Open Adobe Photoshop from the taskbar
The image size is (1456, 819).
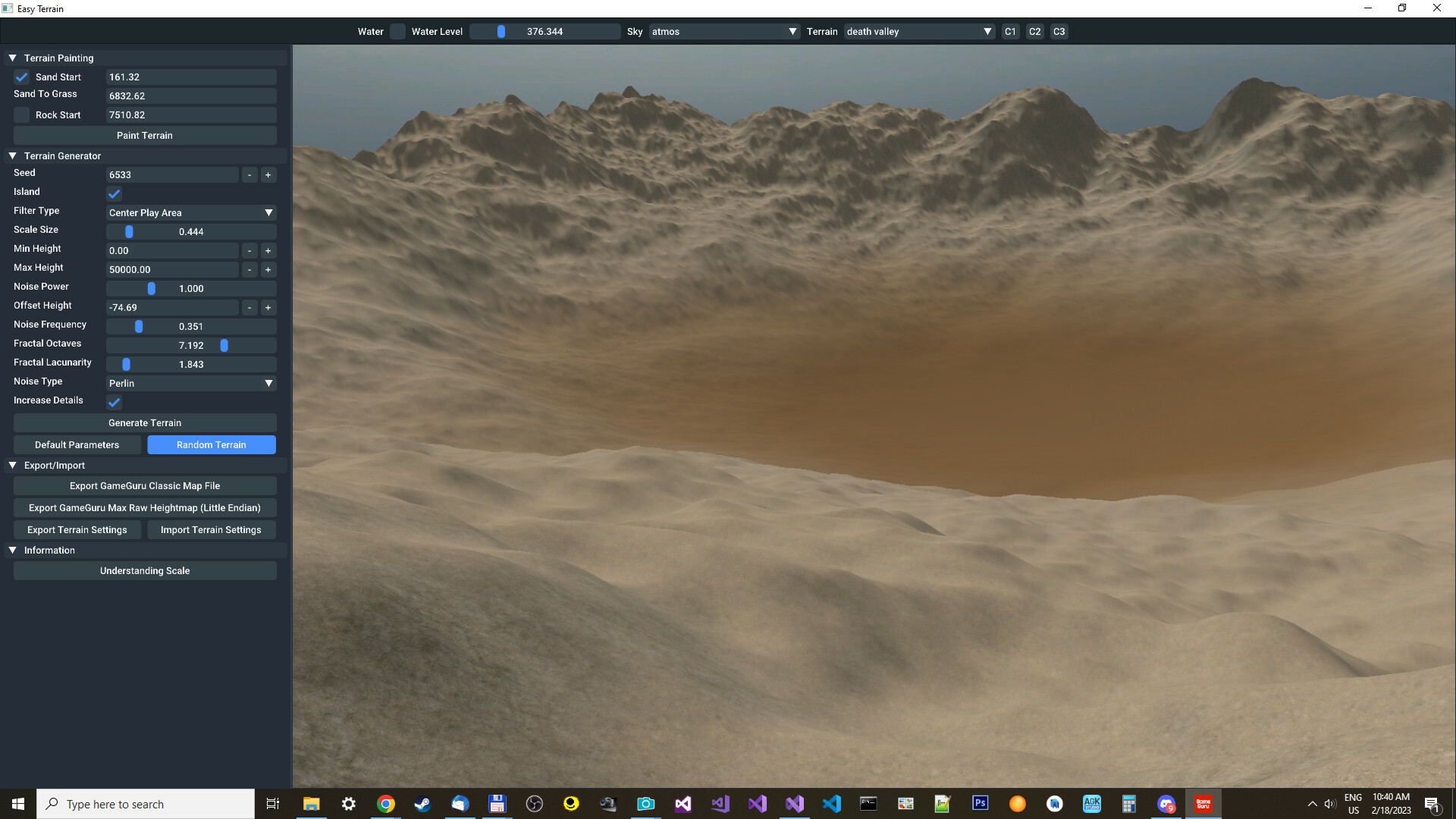981,803
